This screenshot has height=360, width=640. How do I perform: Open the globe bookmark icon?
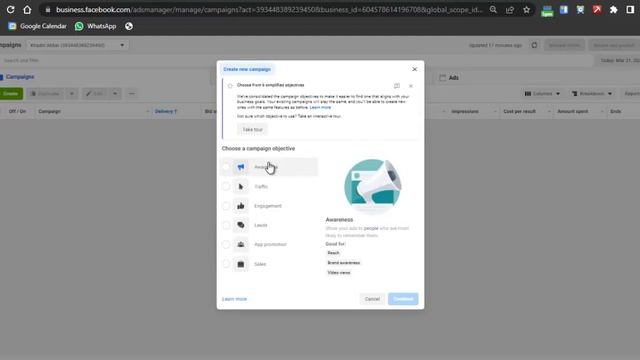click(x=129, y=26)
